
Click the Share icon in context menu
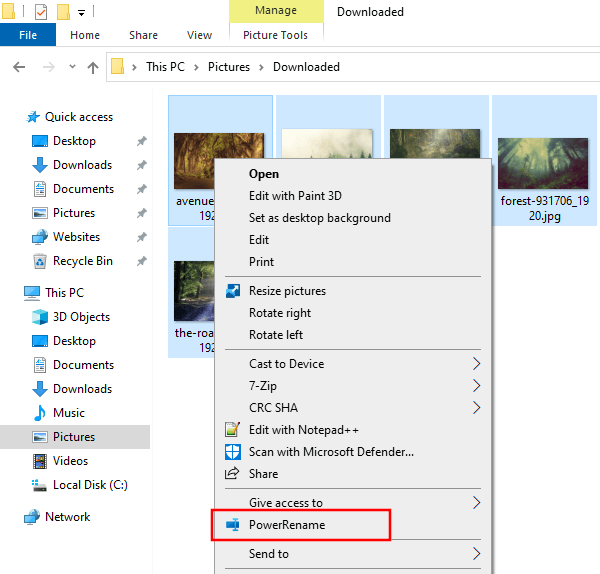coord(233,474)
